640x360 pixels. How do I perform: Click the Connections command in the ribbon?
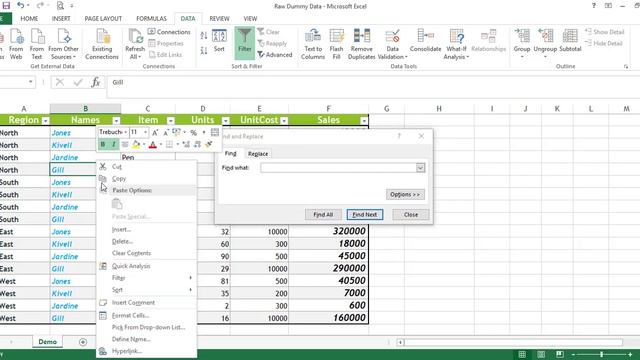click(169, 32)
